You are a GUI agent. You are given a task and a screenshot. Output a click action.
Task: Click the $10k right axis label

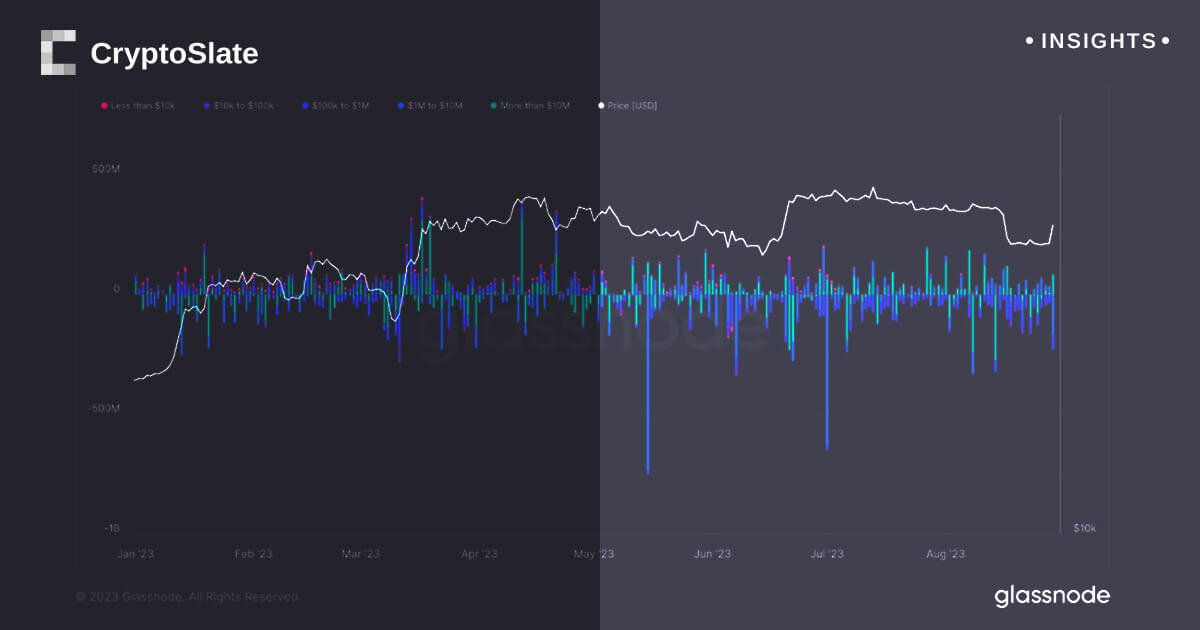(1084, 527)
